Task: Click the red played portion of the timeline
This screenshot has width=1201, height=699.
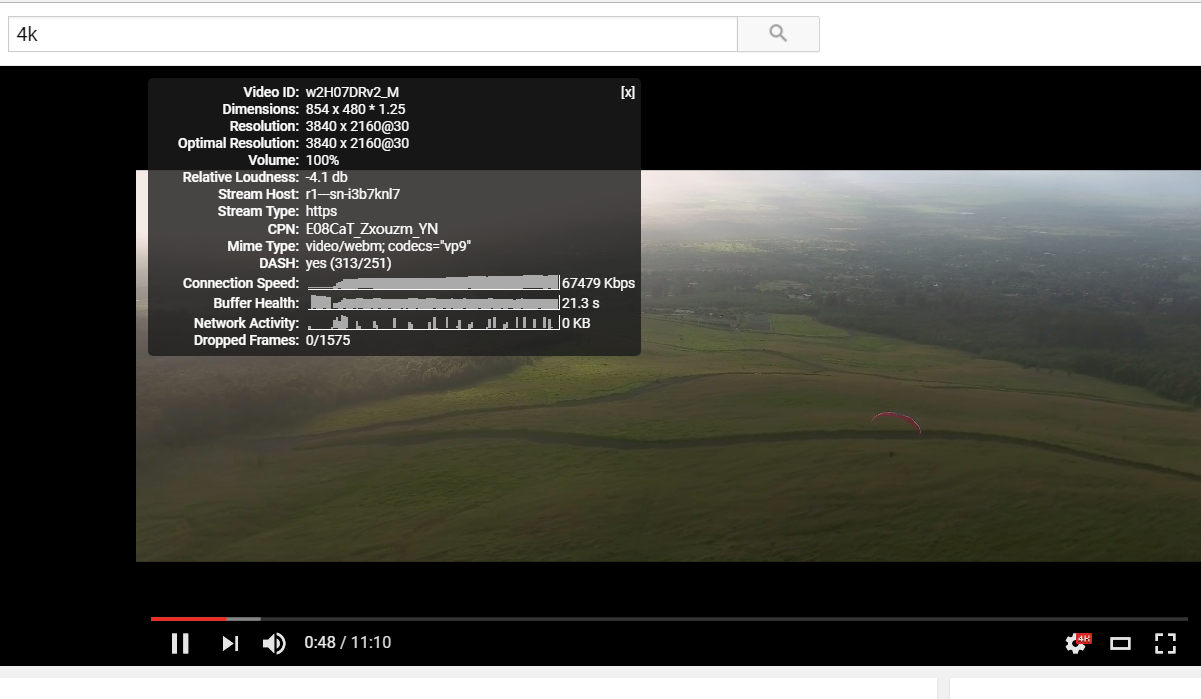Action: 188,619
